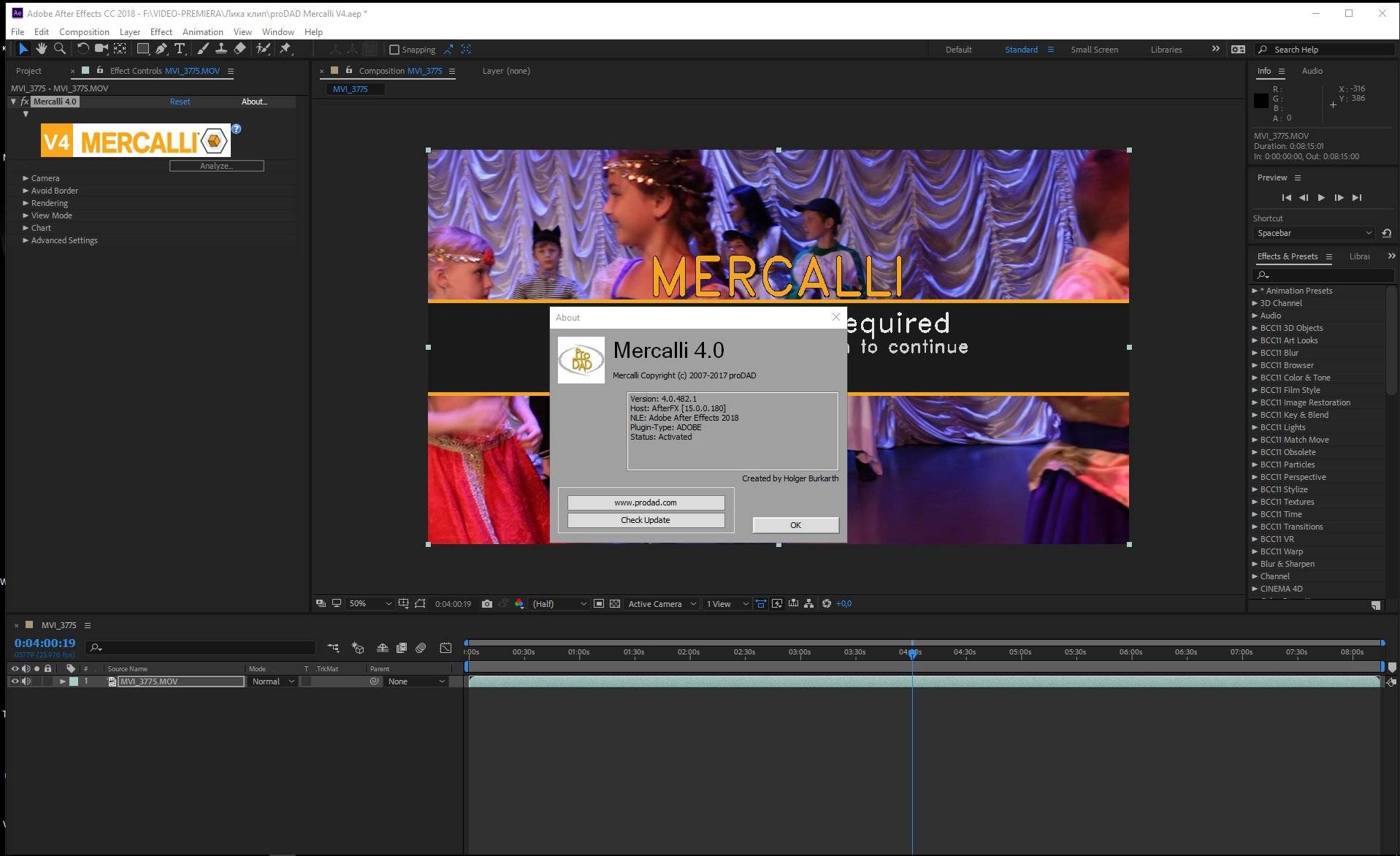This screenshot has width=1400, height=856.
Task: Open the Composition Flowchart icon
Action: 808,604
